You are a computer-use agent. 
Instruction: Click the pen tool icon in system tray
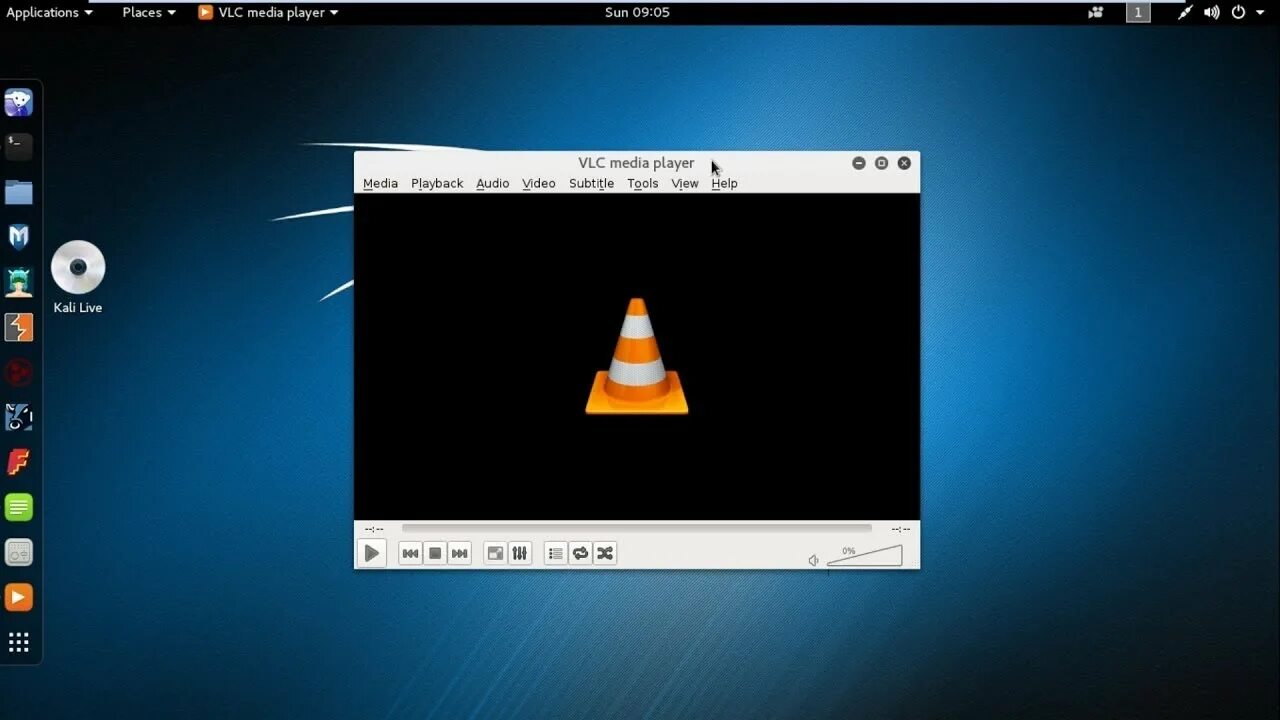coord(1185,12)
